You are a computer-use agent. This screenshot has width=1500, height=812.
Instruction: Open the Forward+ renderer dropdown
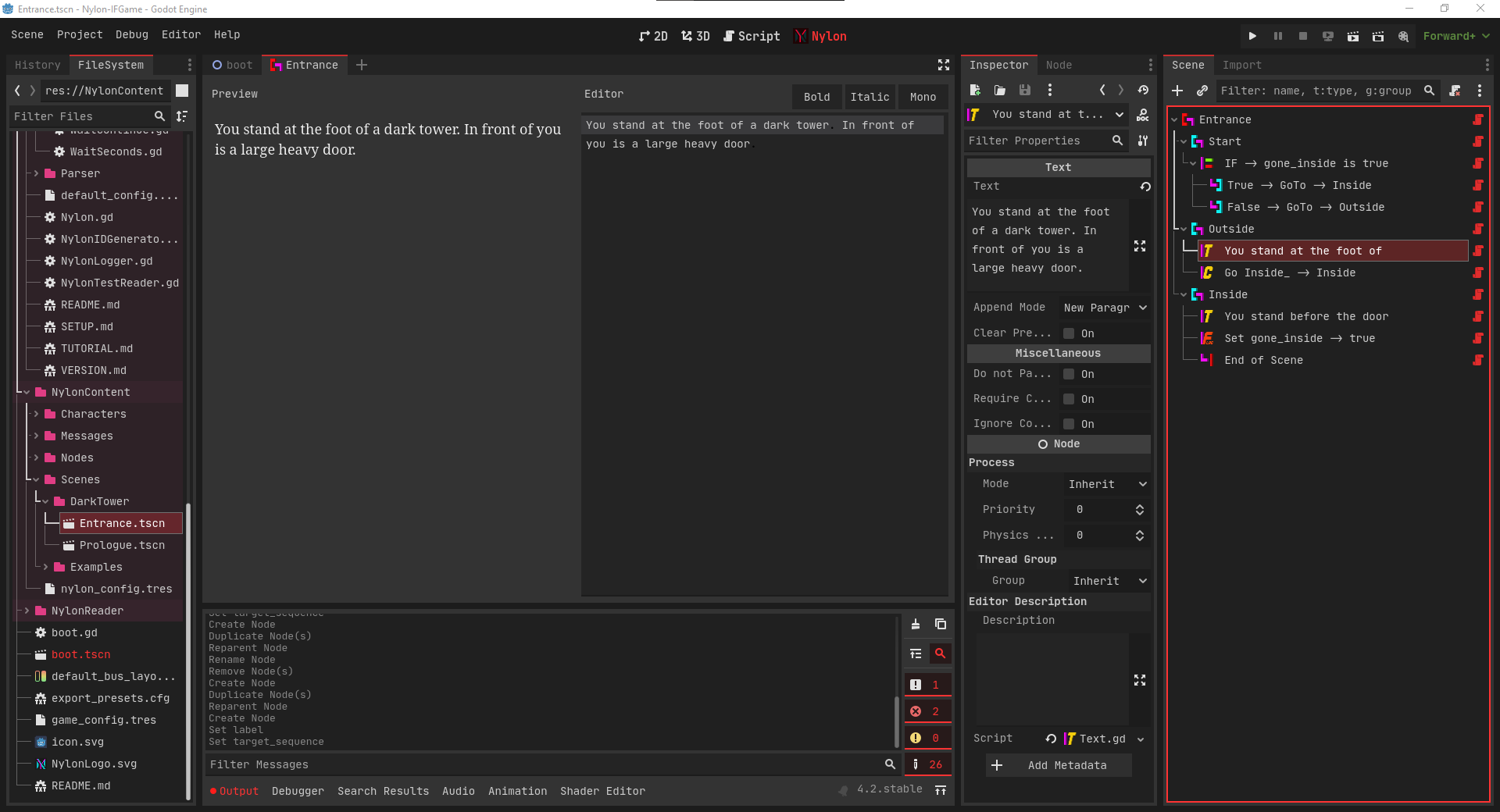1456,36
